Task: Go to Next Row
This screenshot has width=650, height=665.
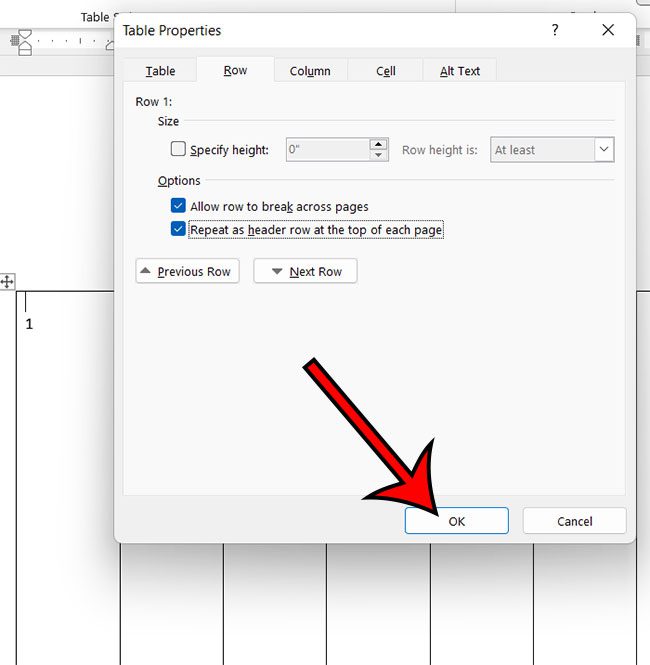Action: point(305,271)
